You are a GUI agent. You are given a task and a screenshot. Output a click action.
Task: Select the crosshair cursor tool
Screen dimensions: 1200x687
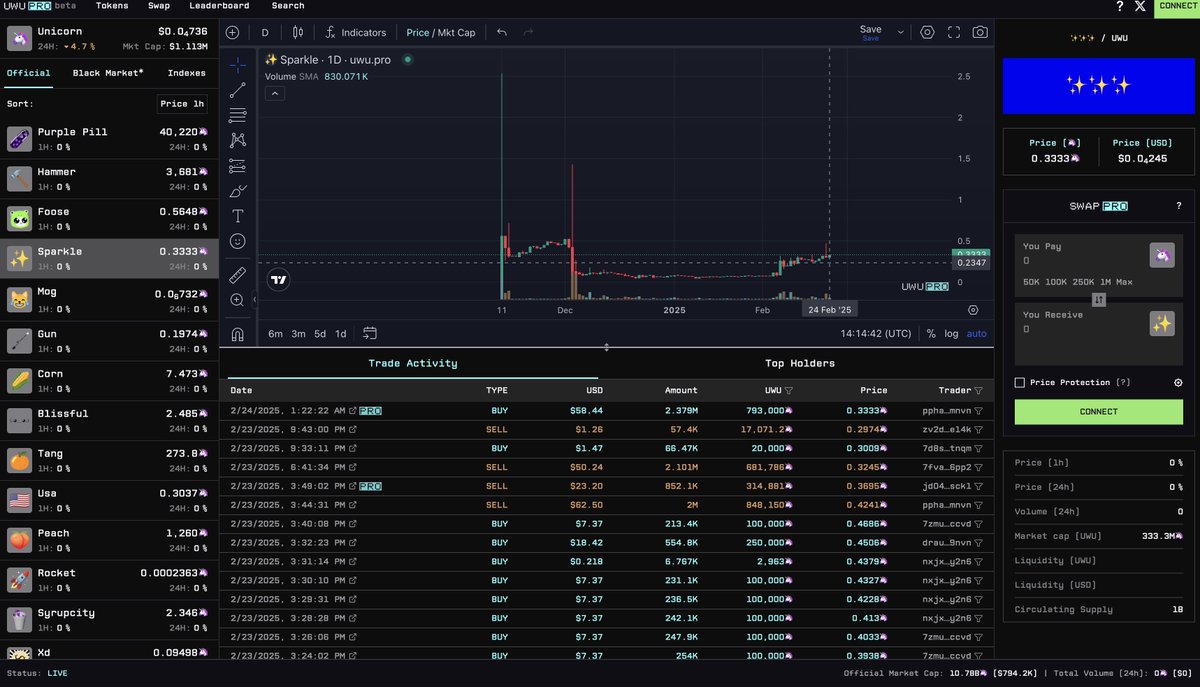tap(237, 66)
